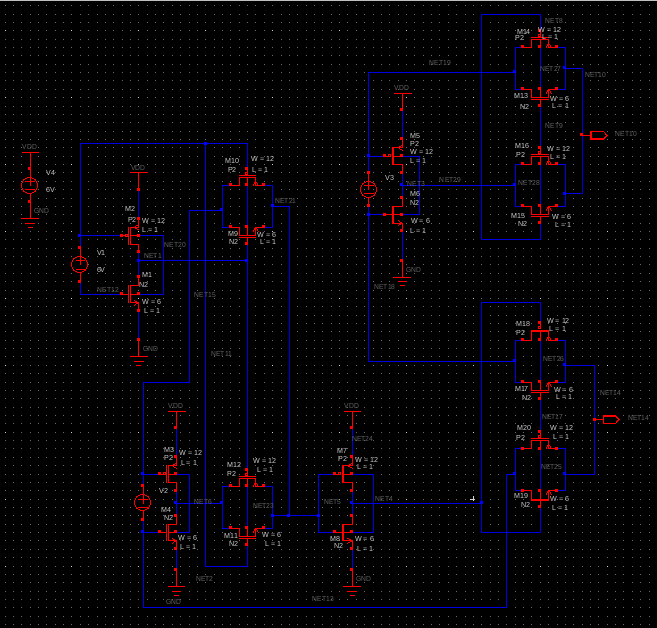Click the M2 PMOS transistor symbol

(133, 235)
